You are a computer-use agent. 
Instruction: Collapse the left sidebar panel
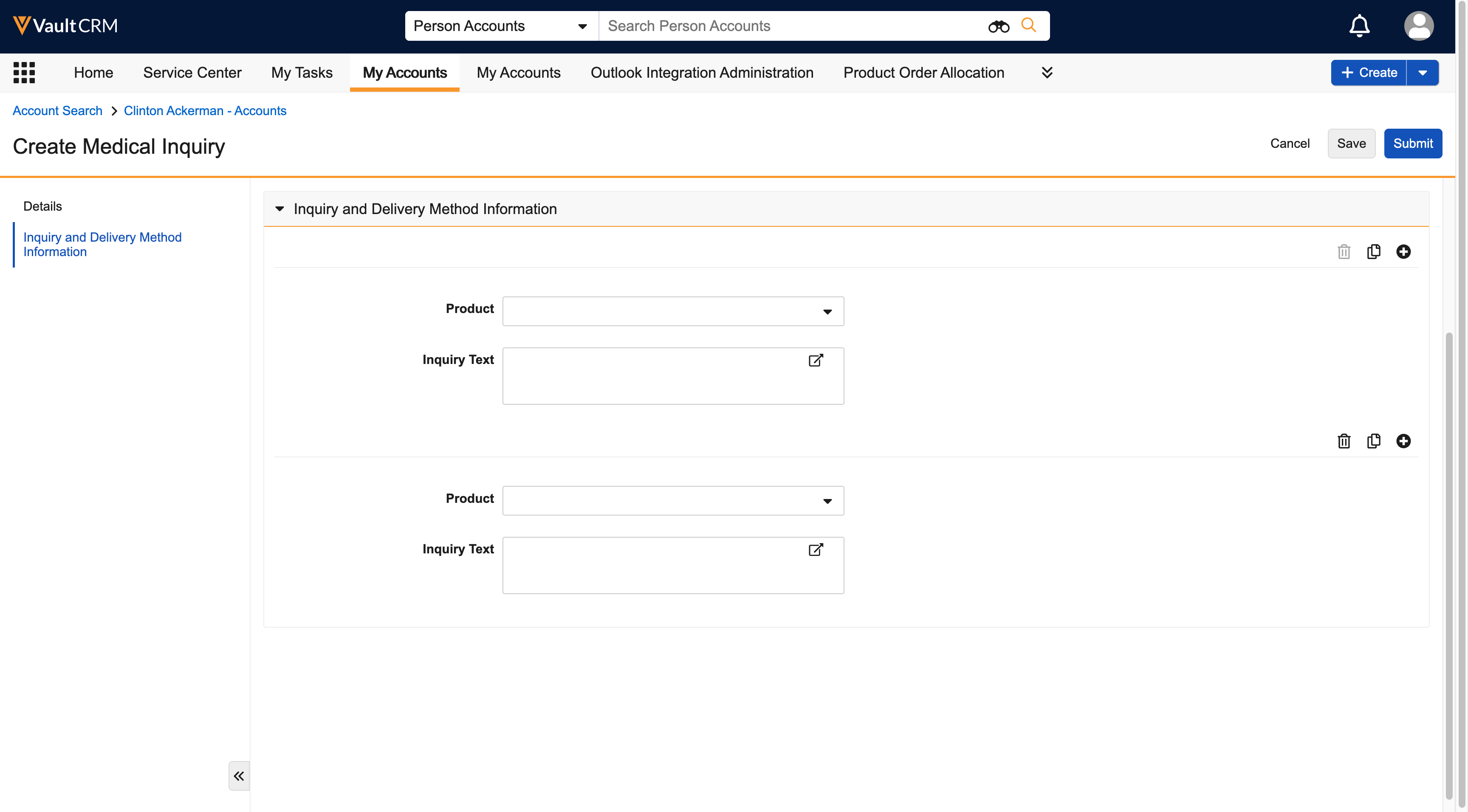coord(239,775)
